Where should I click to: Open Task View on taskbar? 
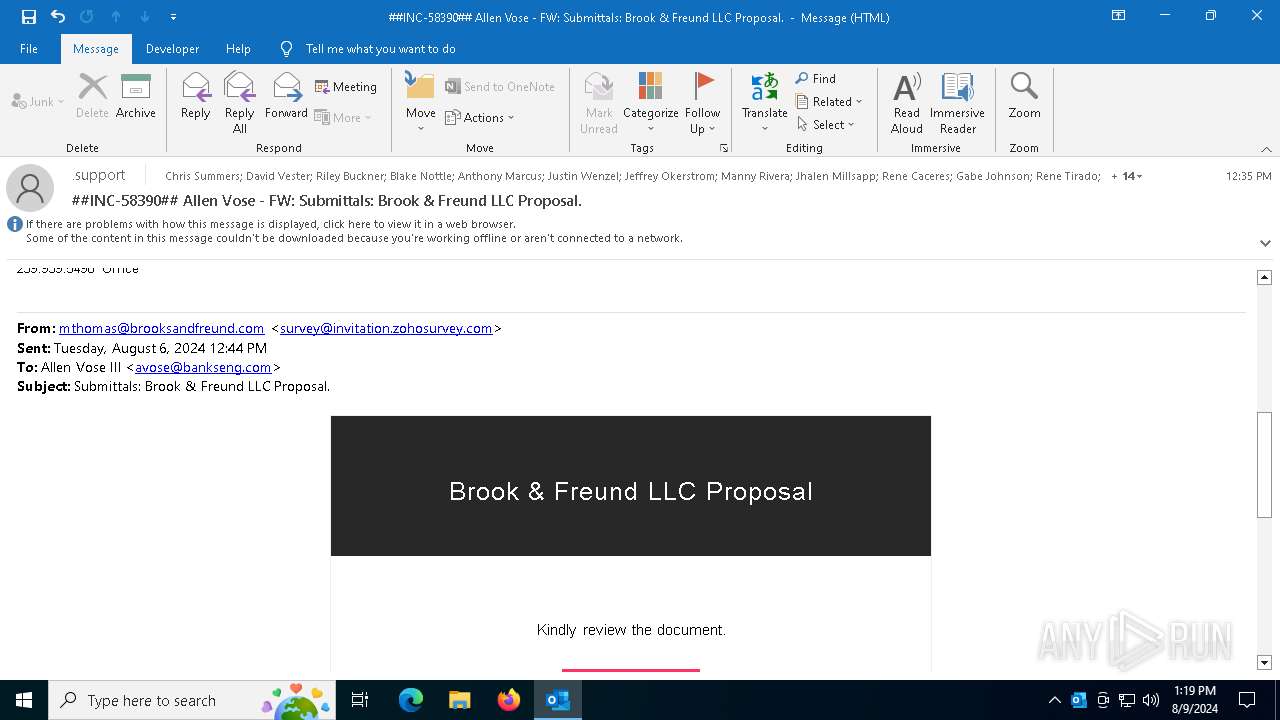[x=360, y=700]
